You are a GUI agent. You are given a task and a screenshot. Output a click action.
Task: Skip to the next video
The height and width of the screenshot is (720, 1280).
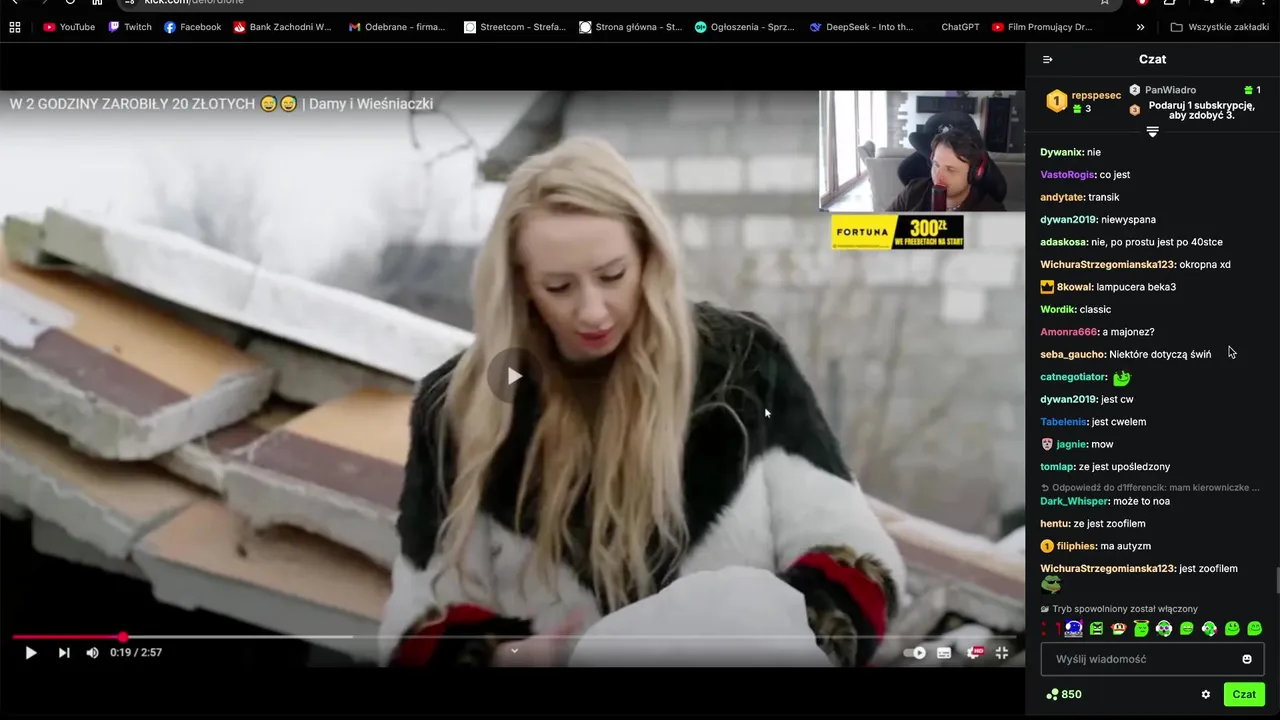pos(64,652)
